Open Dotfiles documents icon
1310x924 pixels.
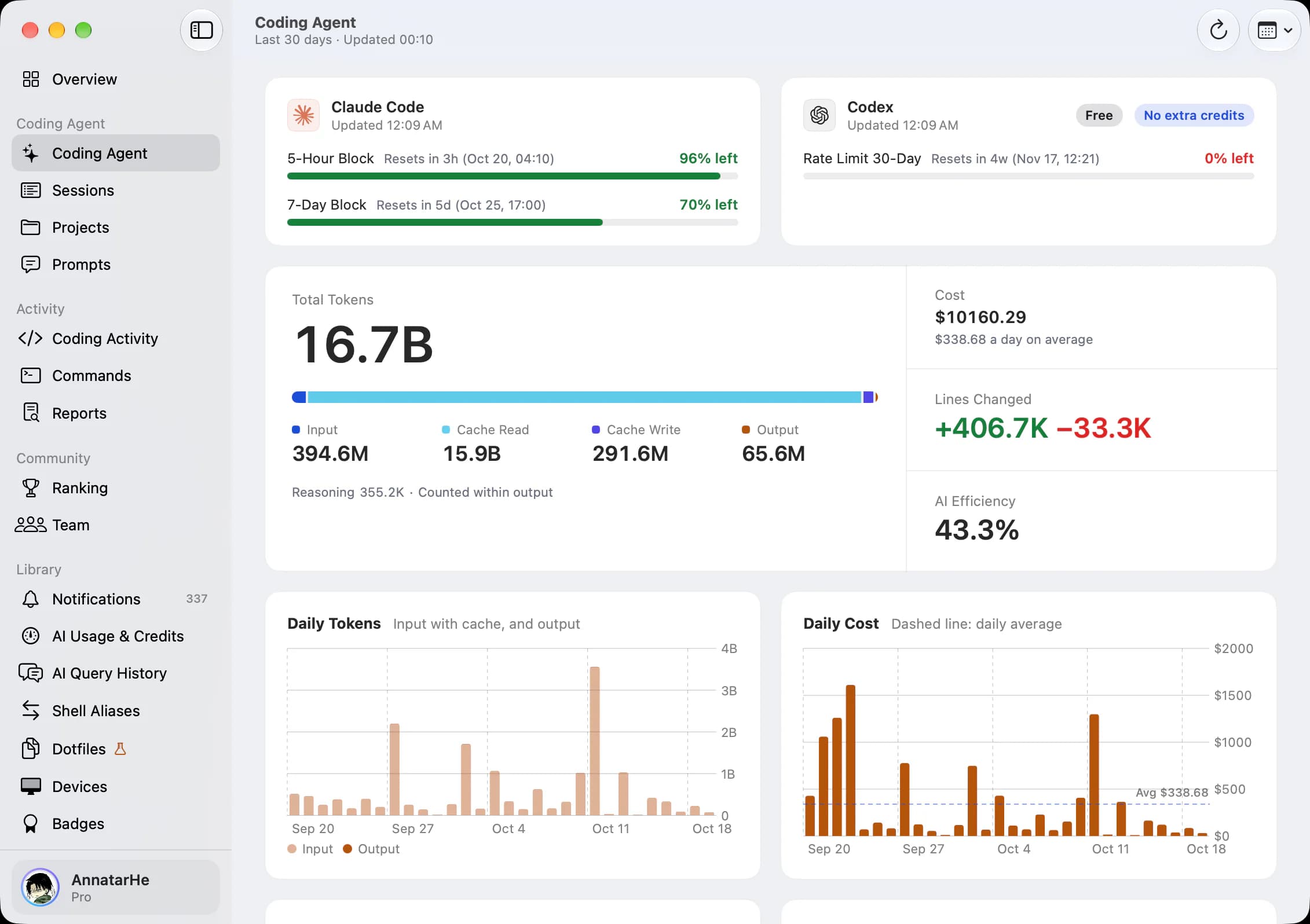[31, 748]
